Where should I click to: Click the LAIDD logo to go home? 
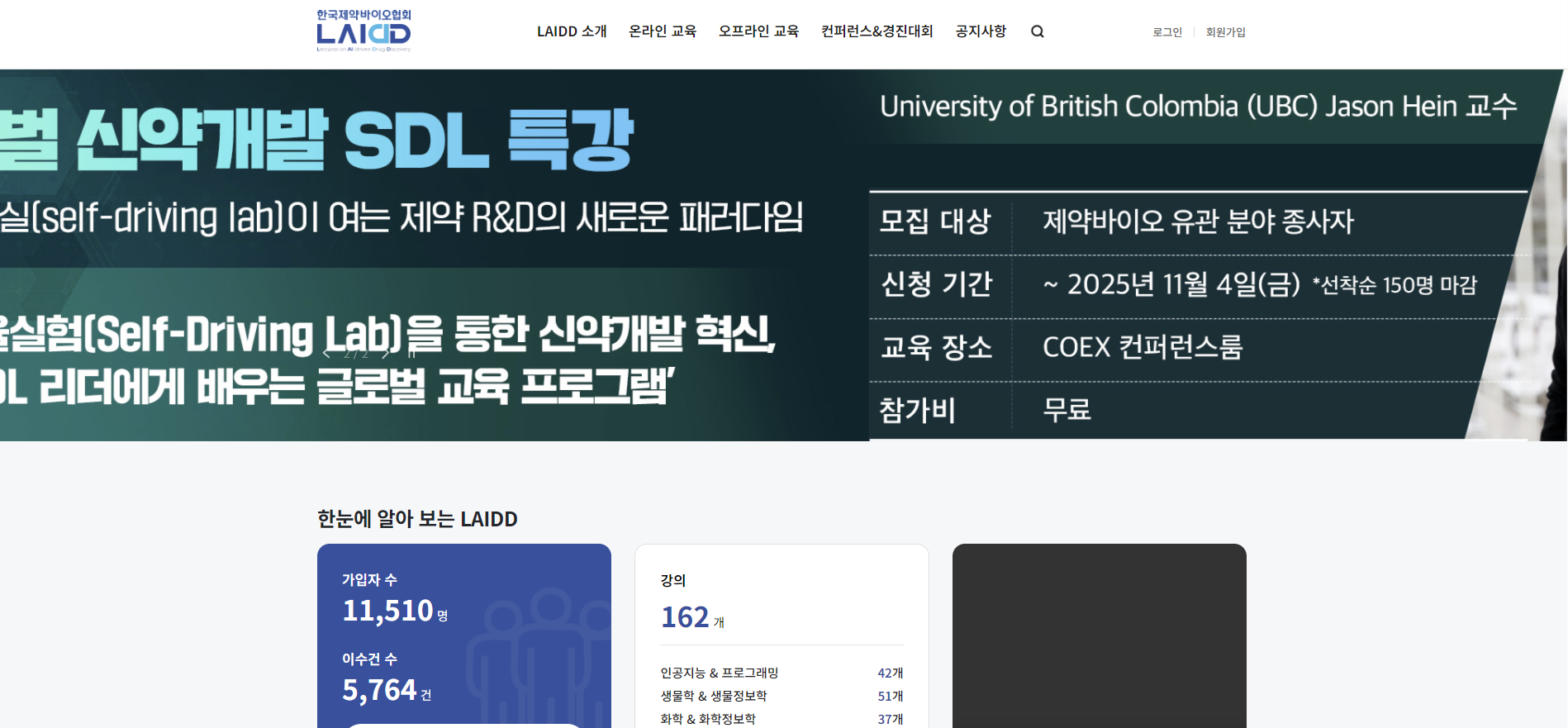coord(363,31)
